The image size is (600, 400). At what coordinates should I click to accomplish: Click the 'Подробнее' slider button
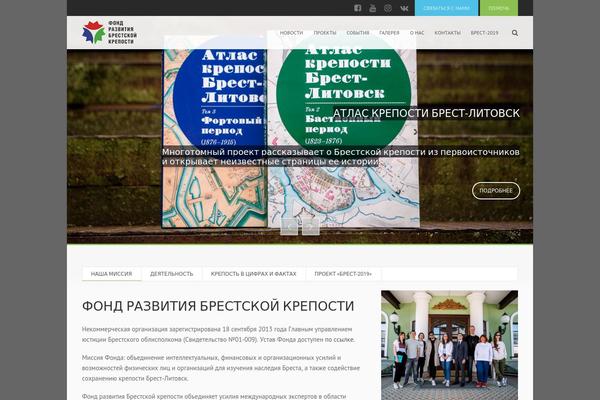pyautogui.click(x=496, y=191)
